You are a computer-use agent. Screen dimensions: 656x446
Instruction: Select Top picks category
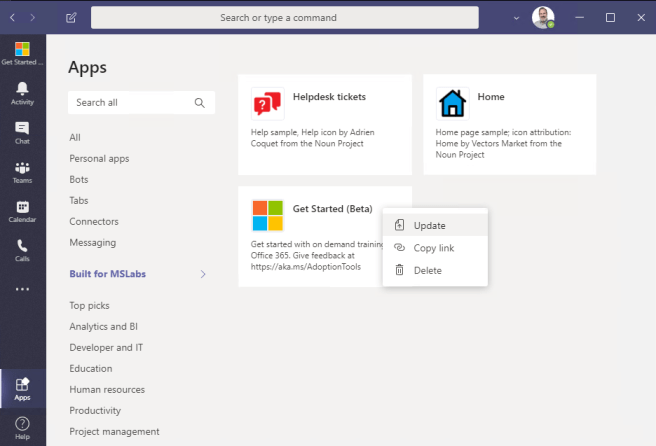point(89,305)
